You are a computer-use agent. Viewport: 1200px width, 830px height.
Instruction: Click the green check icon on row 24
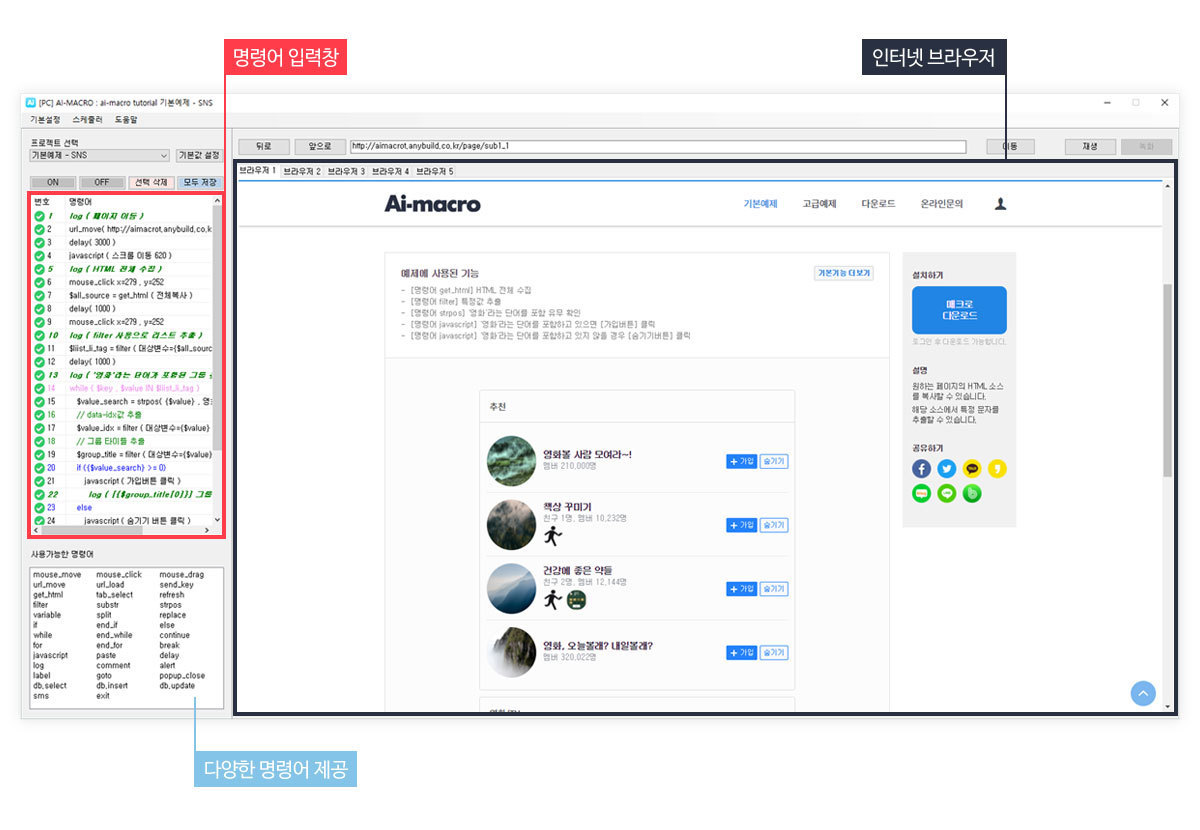pyautogui.click(x=40, y=521)
